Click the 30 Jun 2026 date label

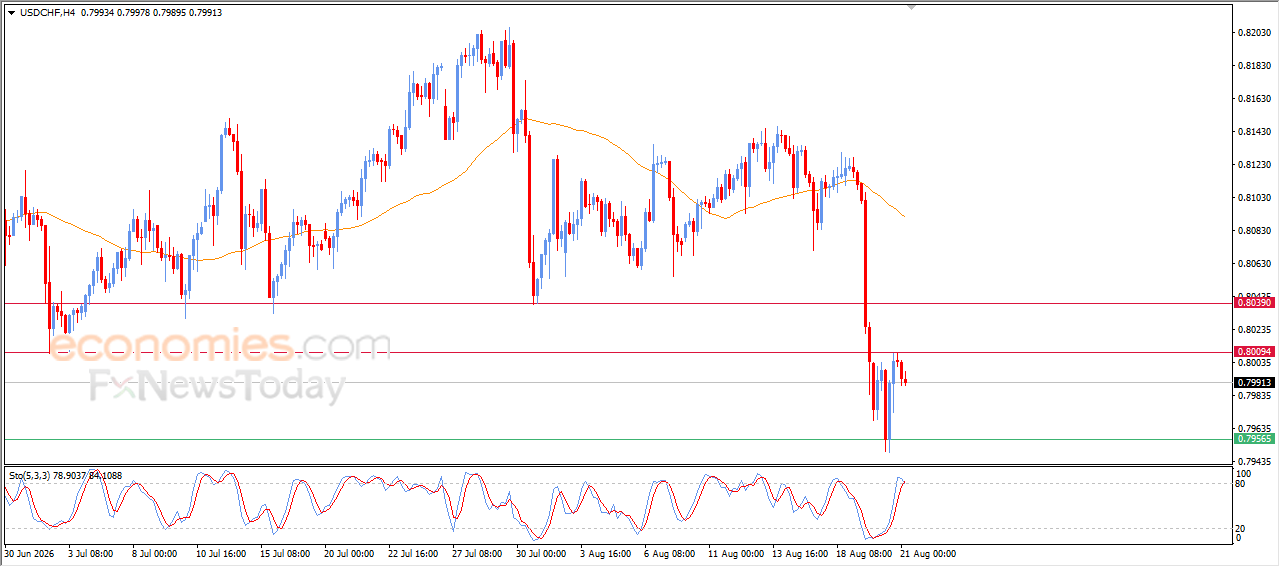click(30, 552)
